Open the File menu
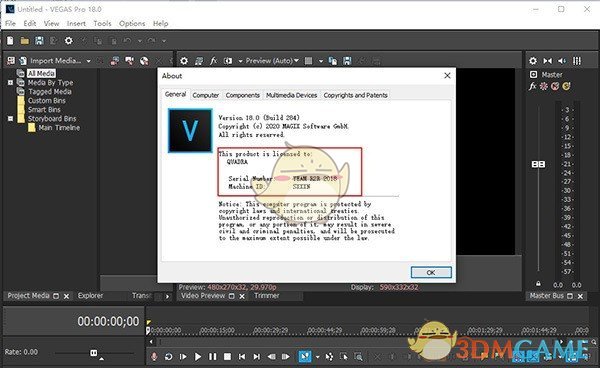600x368 pixels. [x=10, y=23]
